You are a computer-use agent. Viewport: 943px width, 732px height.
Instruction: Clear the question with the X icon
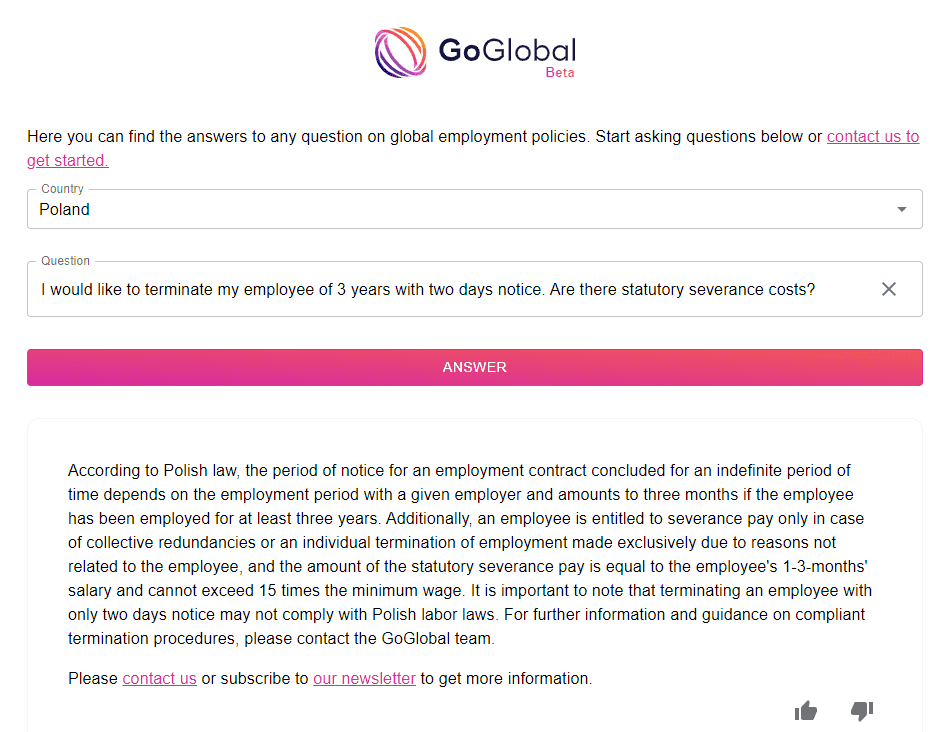tap(888, 289)
